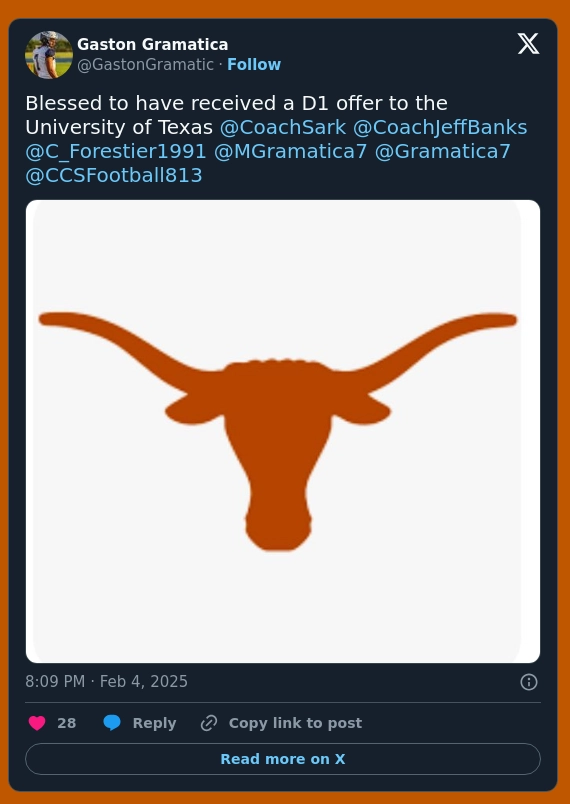Screen dimensions: 570x804
Task: Click the X logo icon
Action: [528, 44]
